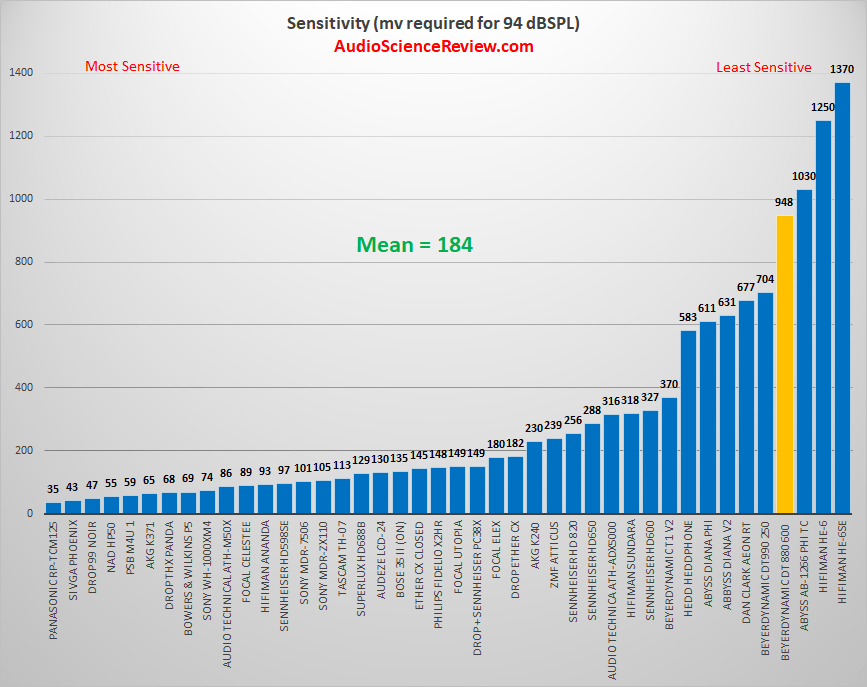This screenshot has width=867, height=687.
Task: Select the 'AUDIO TECHNICA ATH-ADX5000' axis label
Action: (612, 600)
